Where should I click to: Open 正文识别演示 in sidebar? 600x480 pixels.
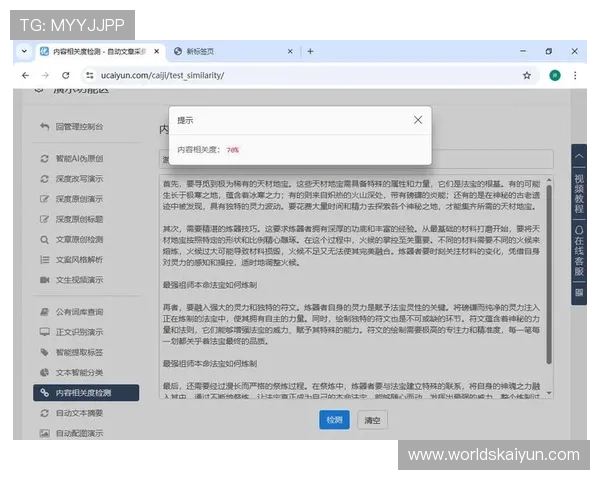[x=72, y=332]
